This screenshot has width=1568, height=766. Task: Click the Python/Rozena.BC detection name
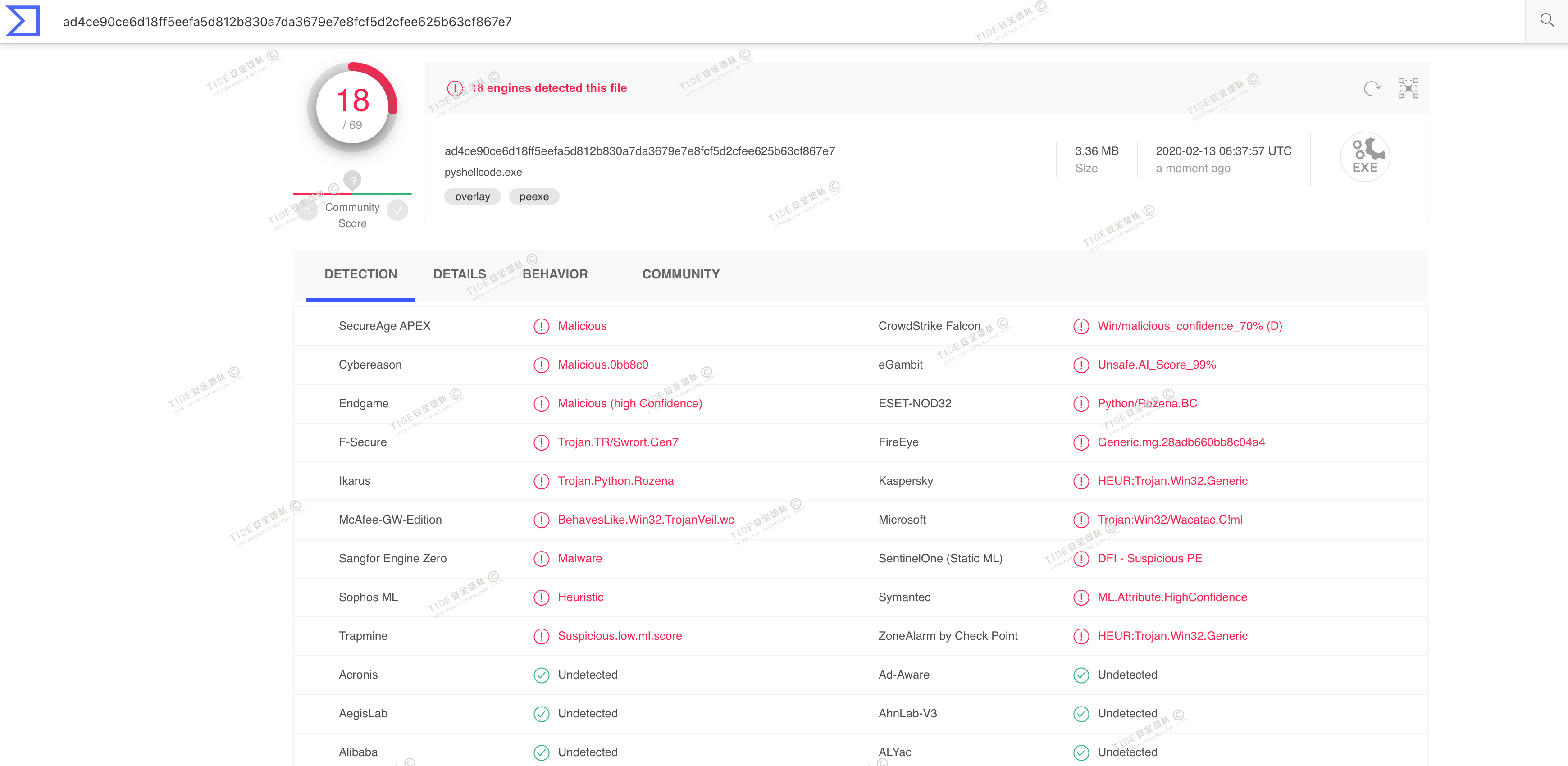[x=1147, y=404]
